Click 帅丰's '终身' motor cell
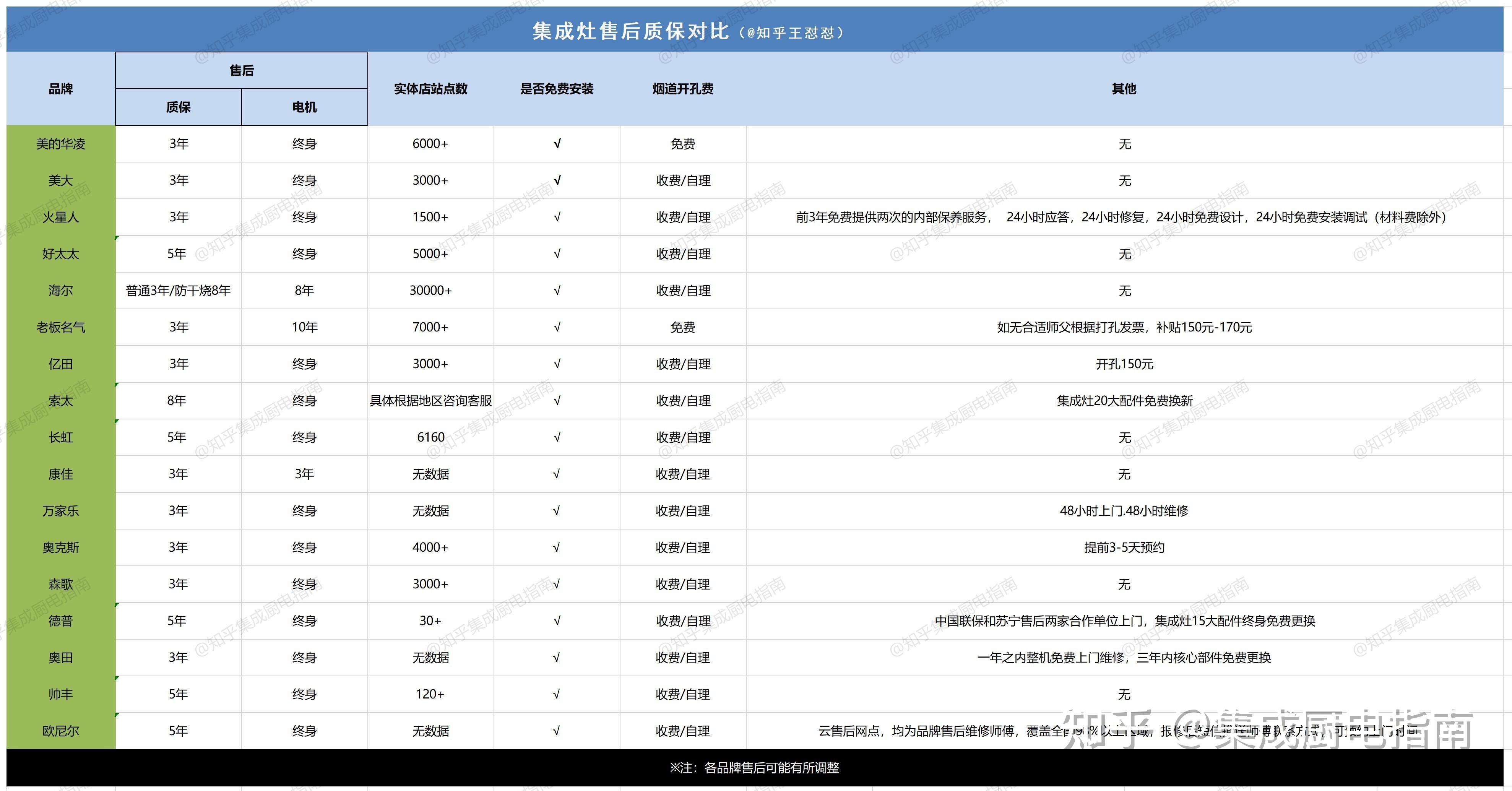 pyautogui.click(x=304, y=694)
